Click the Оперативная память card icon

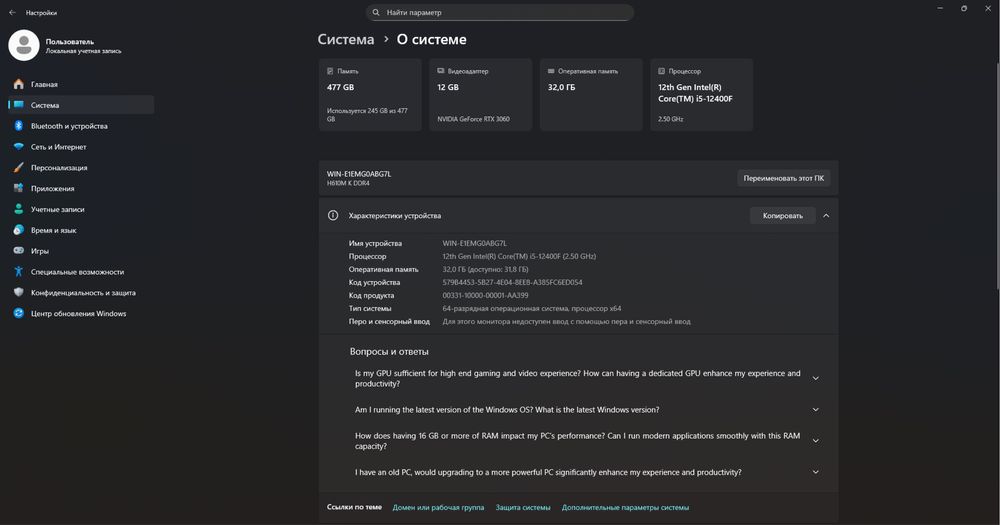(551, 71)
